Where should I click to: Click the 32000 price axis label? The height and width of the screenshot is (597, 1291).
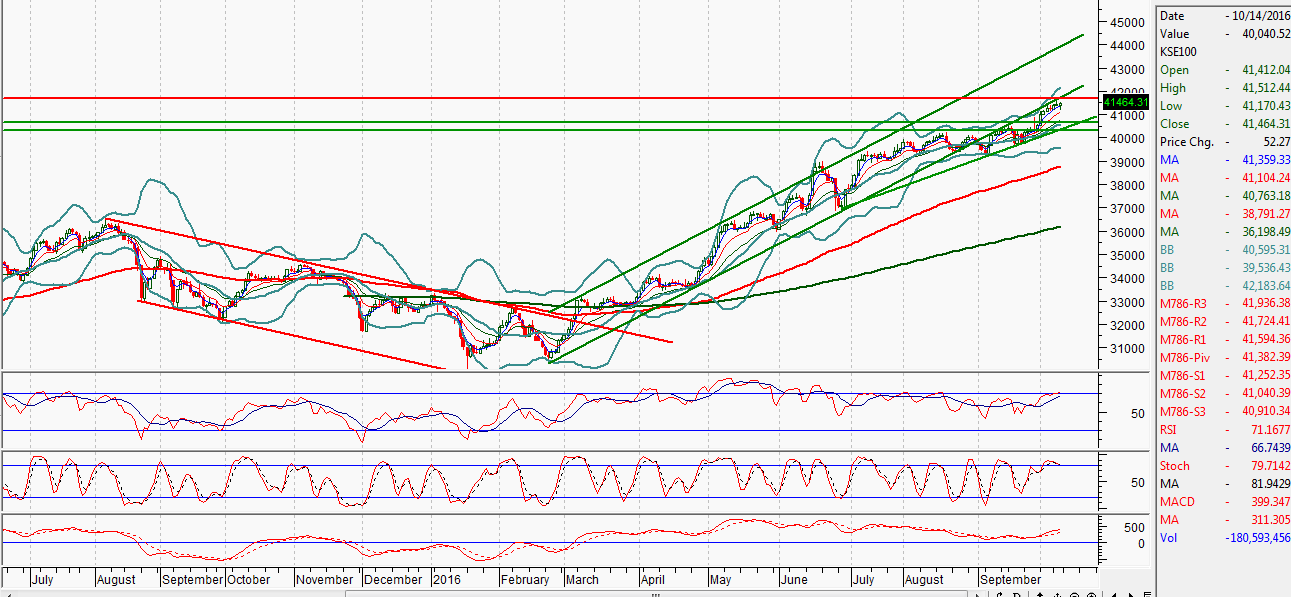[x=1128, y=326]
